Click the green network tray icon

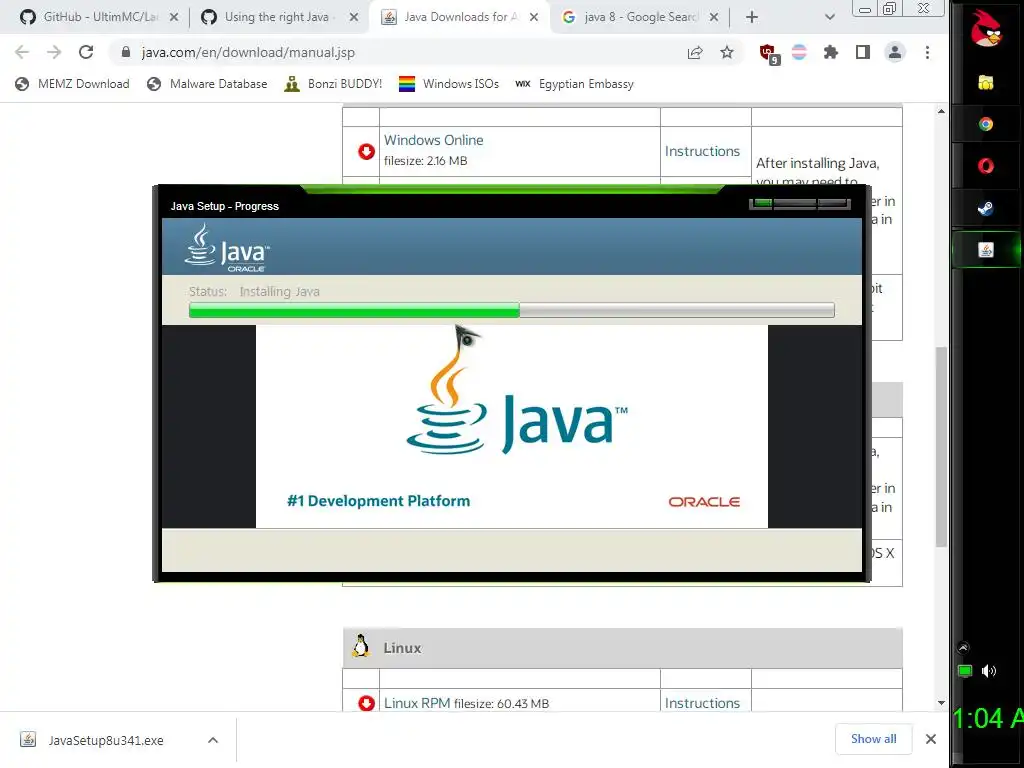point(965,671)
